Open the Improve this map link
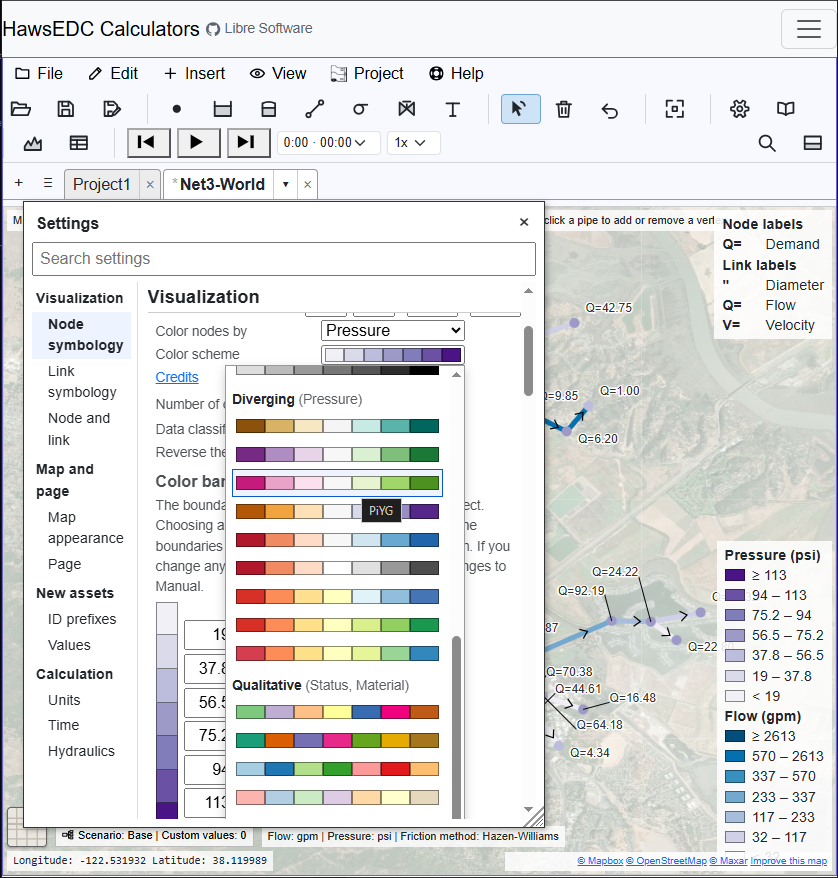This screenshot has height=878, width=838. click(x=788, y=861)
